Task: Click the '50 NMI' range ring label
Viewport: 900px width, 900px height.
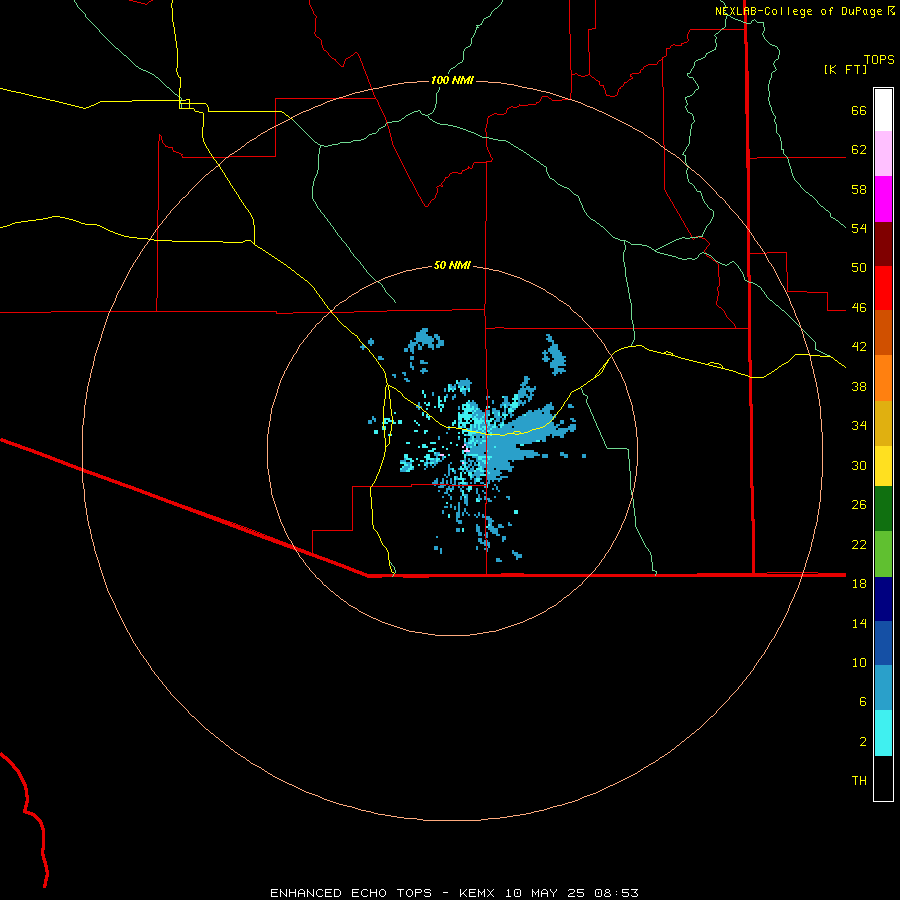Action: click(452, 265)
